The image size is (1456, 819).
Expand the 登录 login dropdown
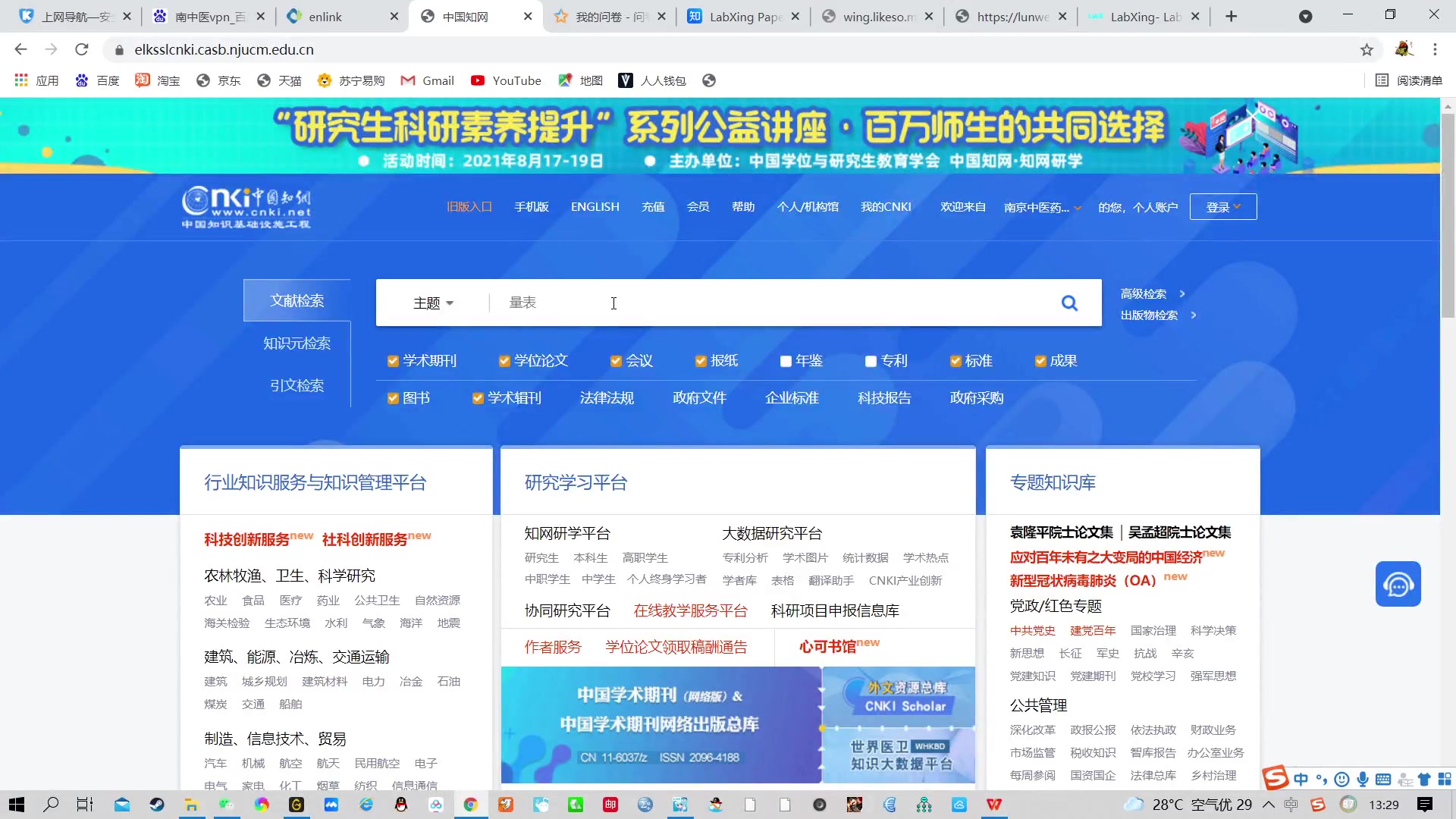(1223, 207)
